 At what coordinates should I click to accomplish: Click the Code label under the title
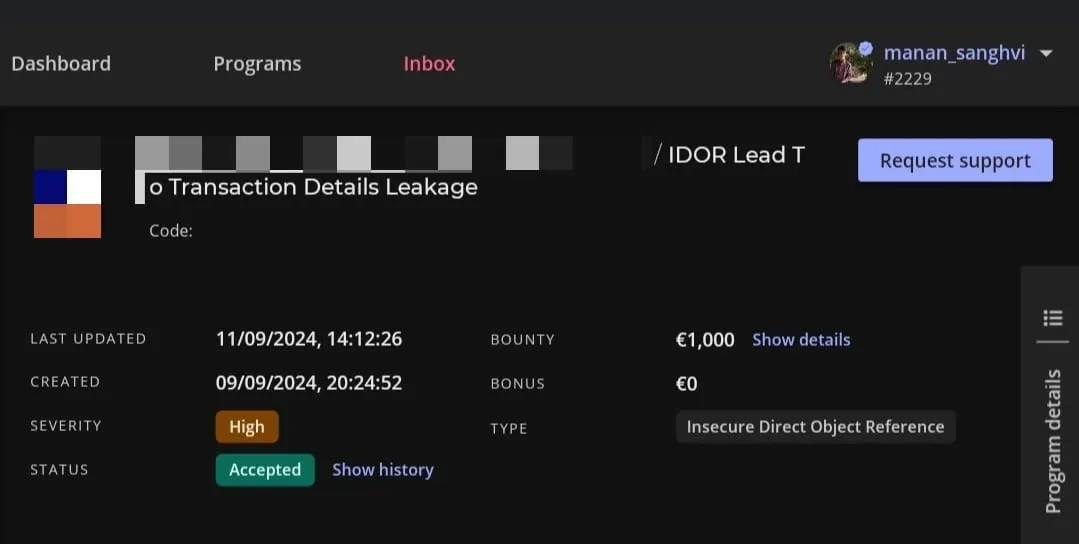171,231
